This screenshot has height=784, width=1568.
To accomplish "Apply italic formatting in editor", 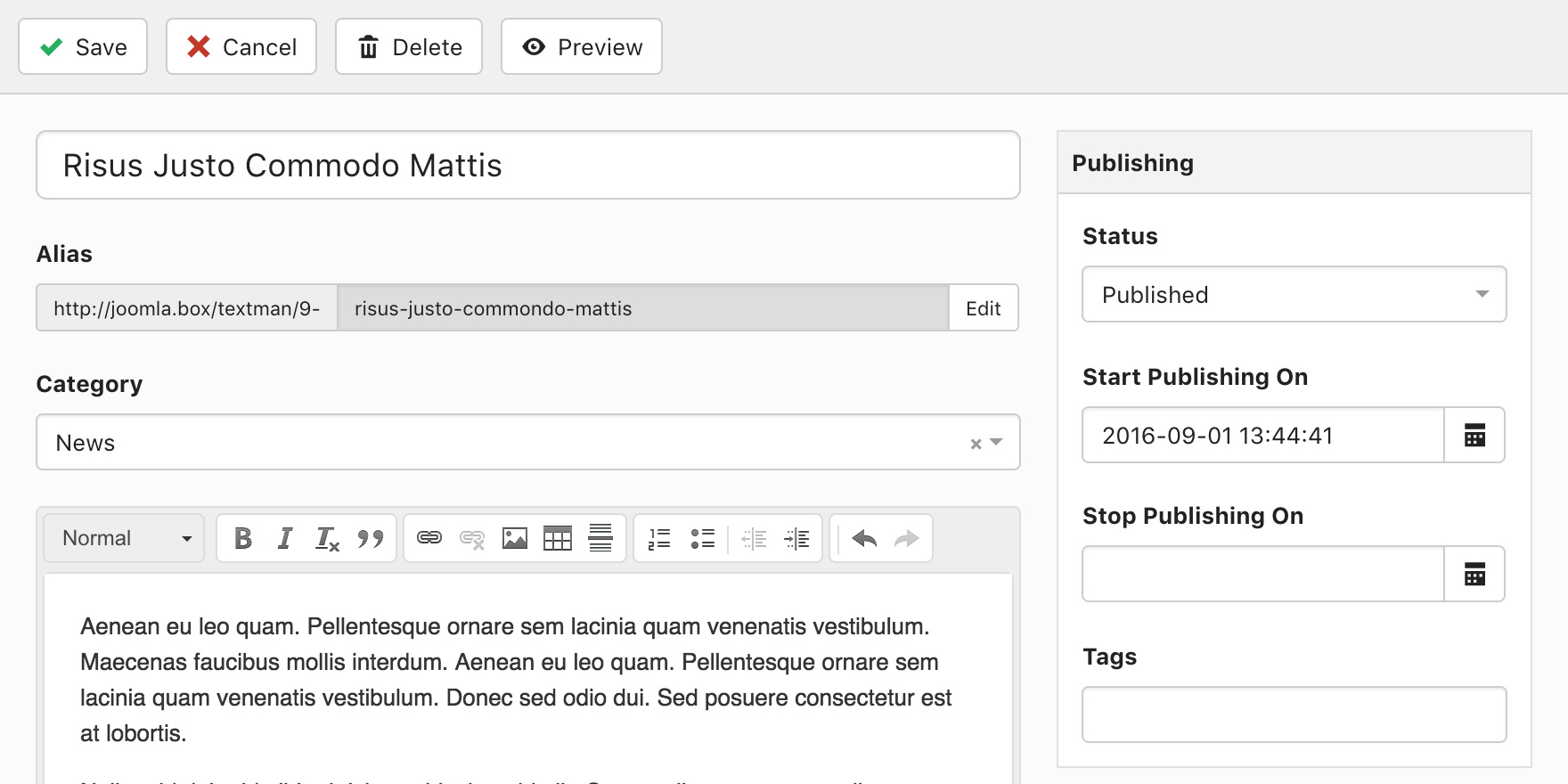I will coord(285,538).
